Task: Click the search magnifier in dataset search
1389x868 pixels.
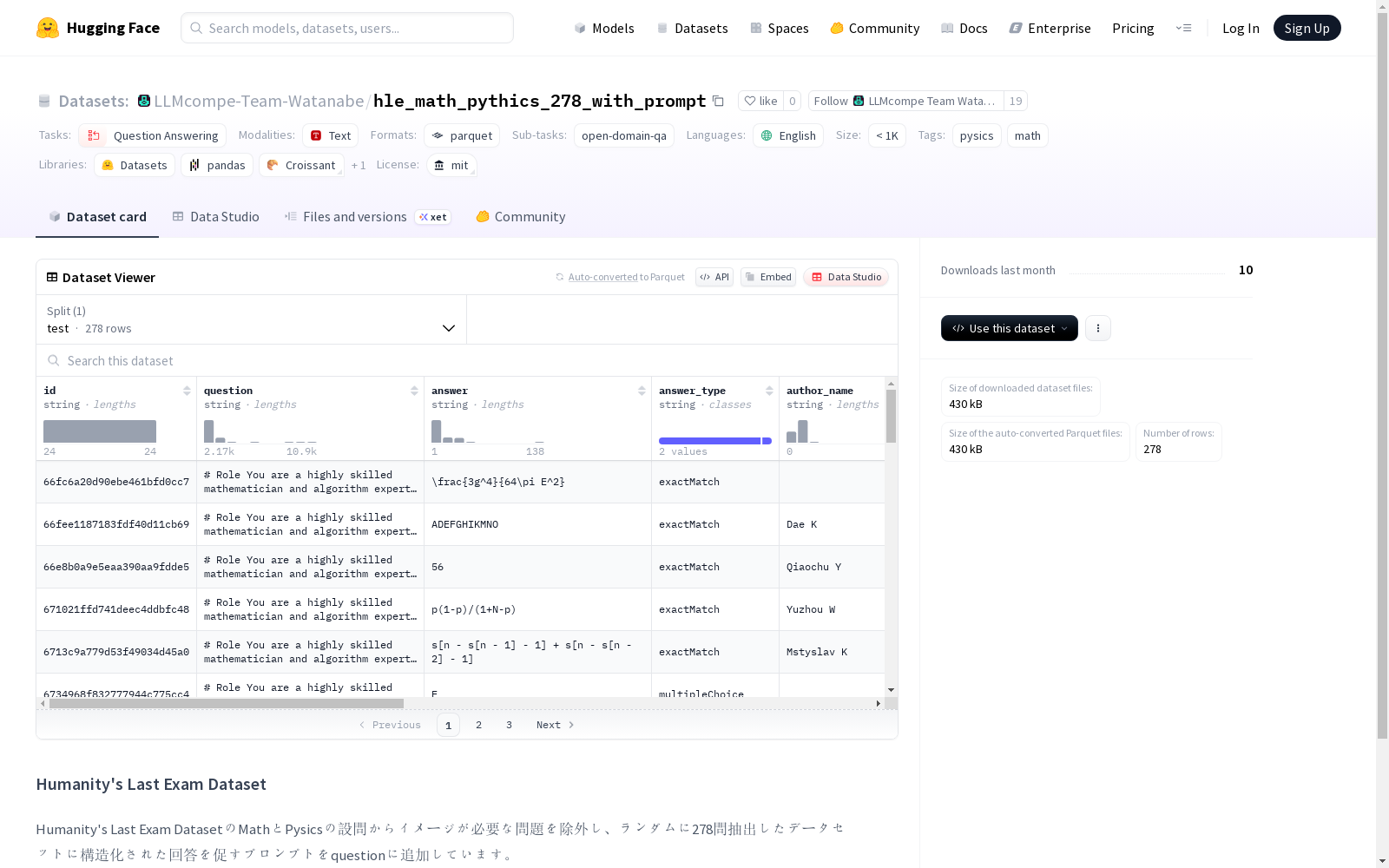Action: click(x=54, y=360)
